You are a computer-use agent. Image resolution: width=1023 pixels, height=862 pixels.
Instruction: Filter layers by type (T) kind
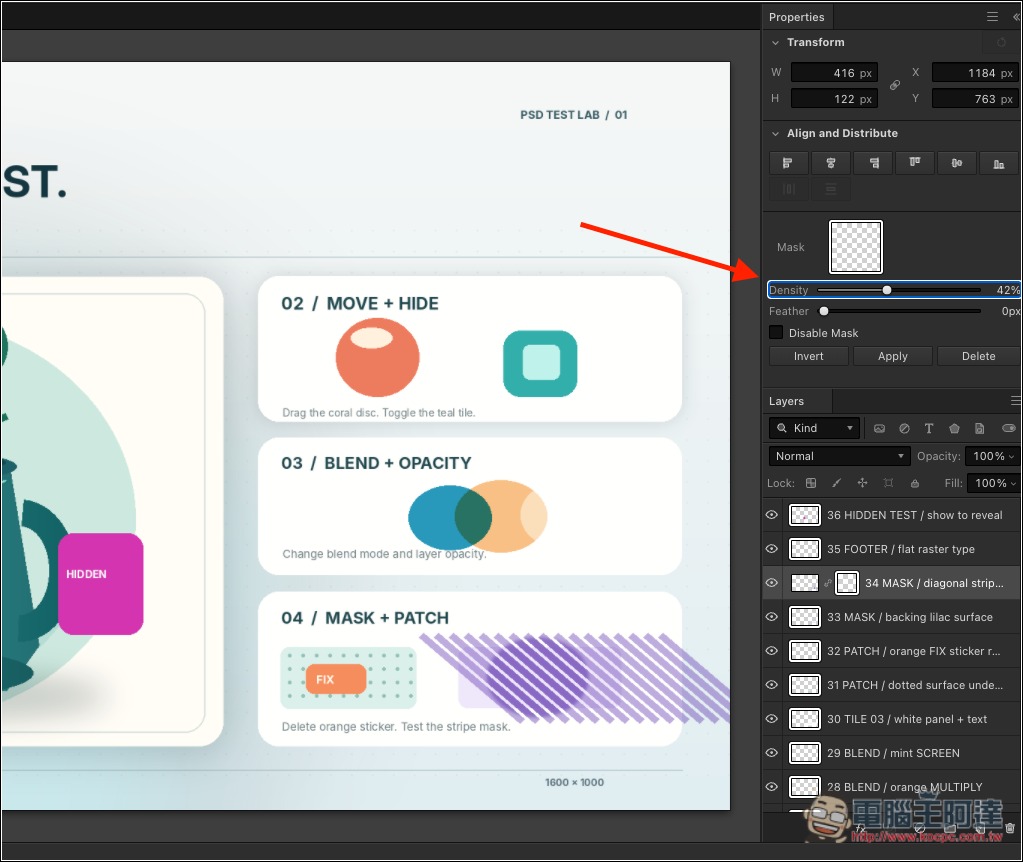(x=929, y=429)
